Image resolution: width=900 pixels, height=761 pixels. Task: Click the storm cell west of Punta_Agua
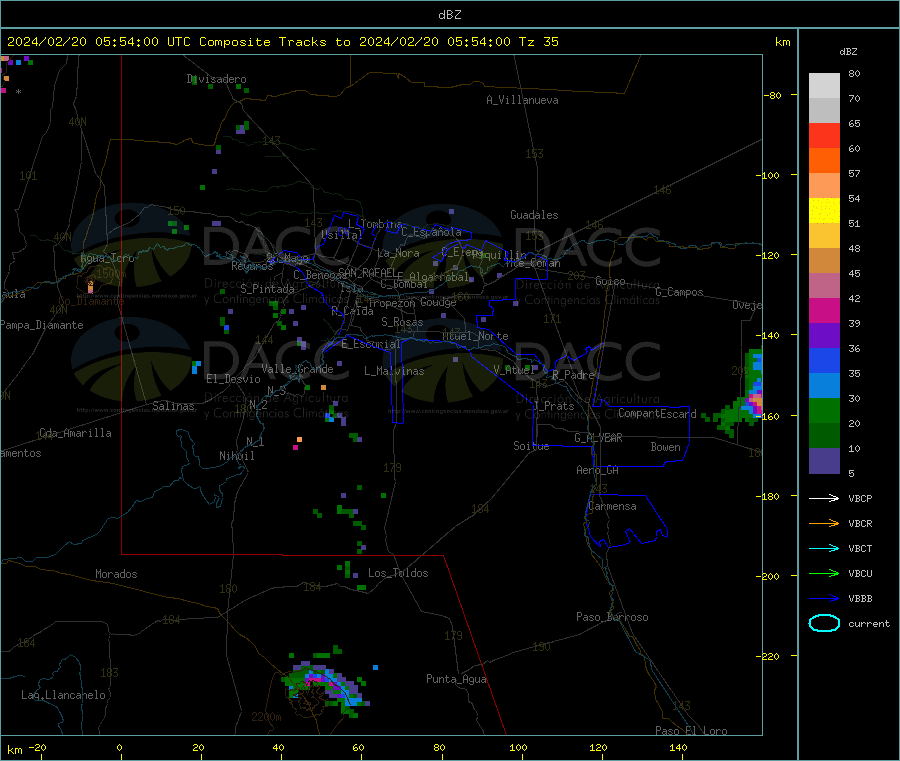(326, 685)
